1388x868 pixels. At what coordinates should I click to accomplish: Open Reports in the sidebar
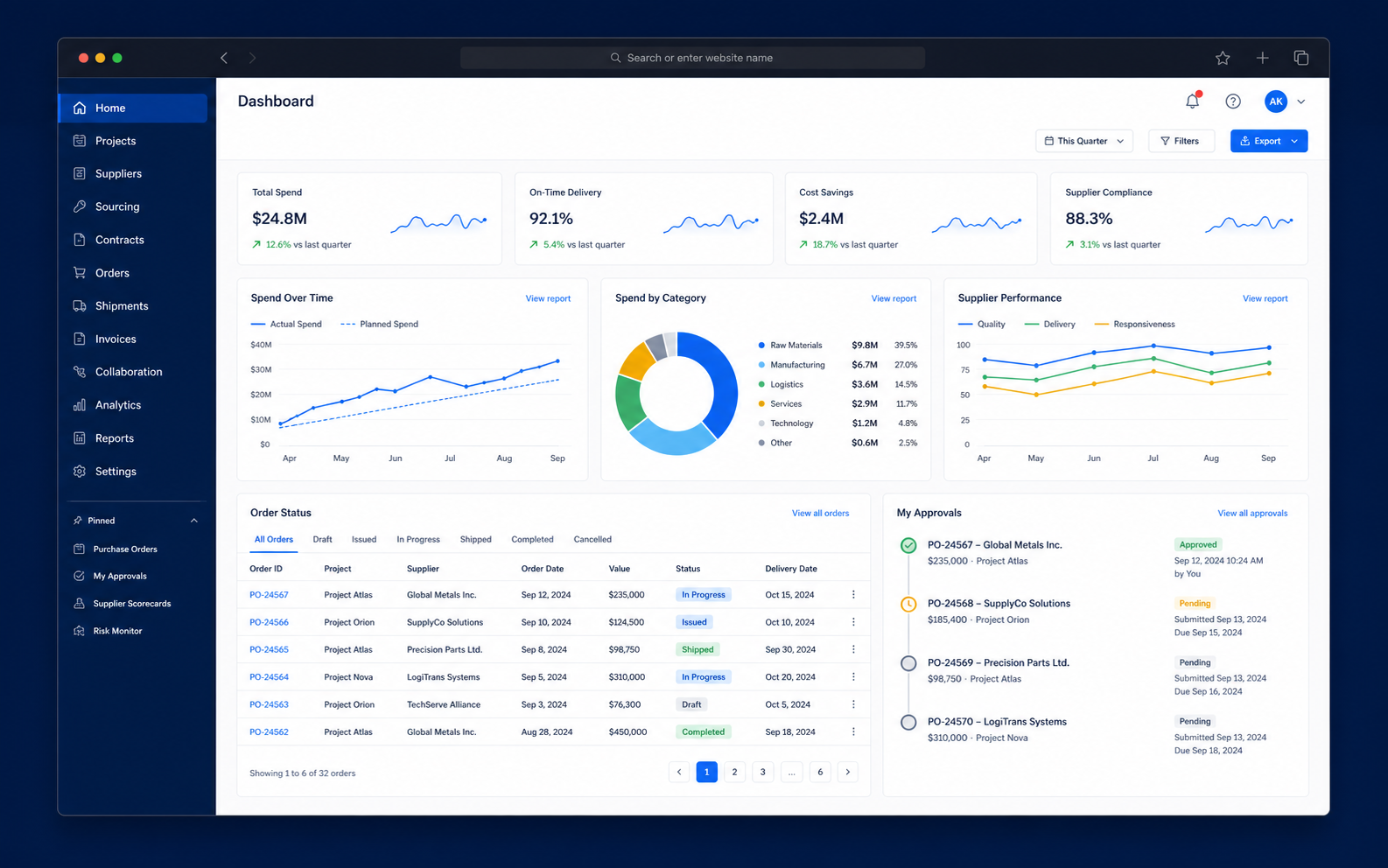[x=133, y=438]
